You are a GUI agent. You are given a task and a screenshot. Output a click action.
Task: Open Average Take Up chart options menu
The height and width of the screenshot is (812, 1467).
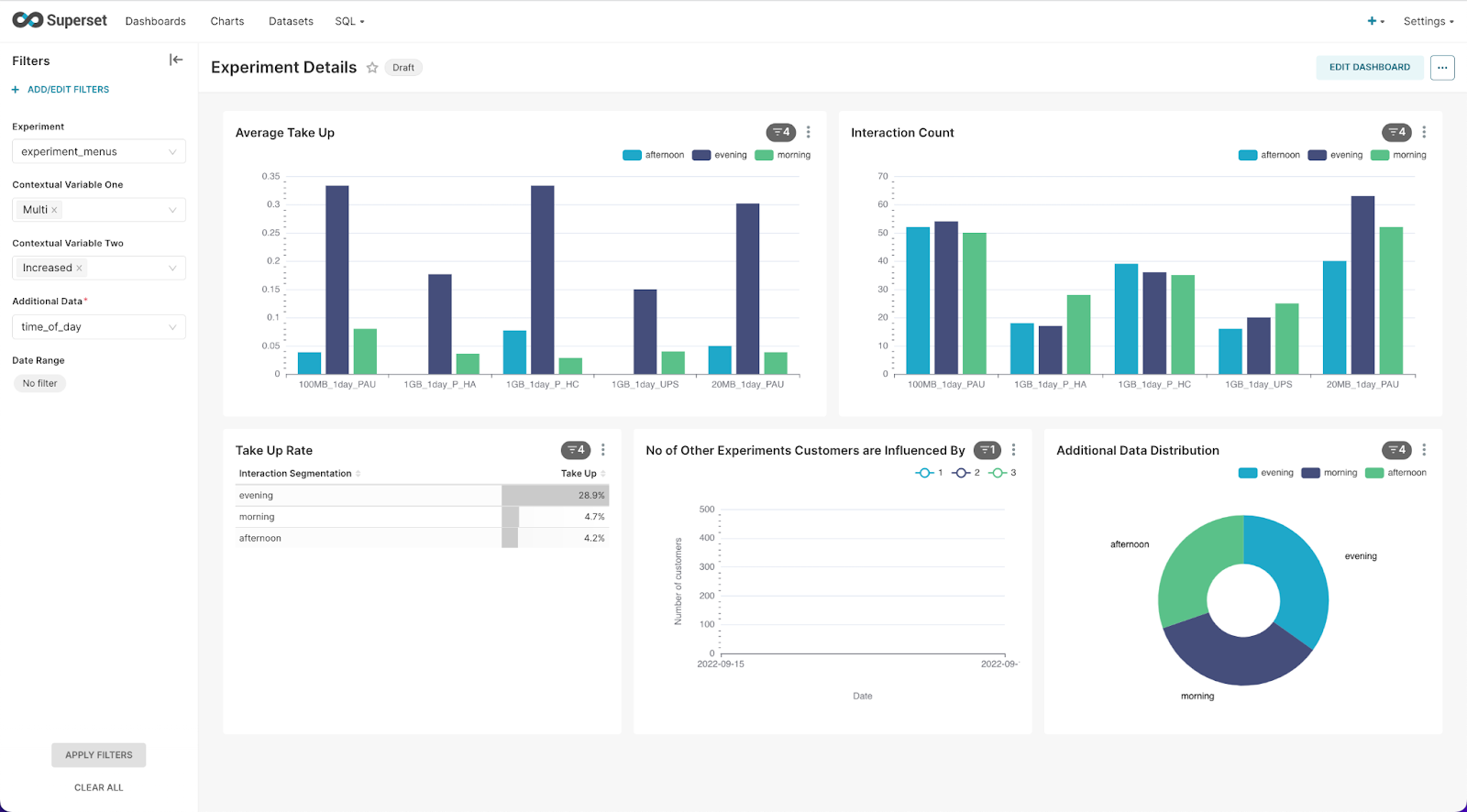pos(808,132)
